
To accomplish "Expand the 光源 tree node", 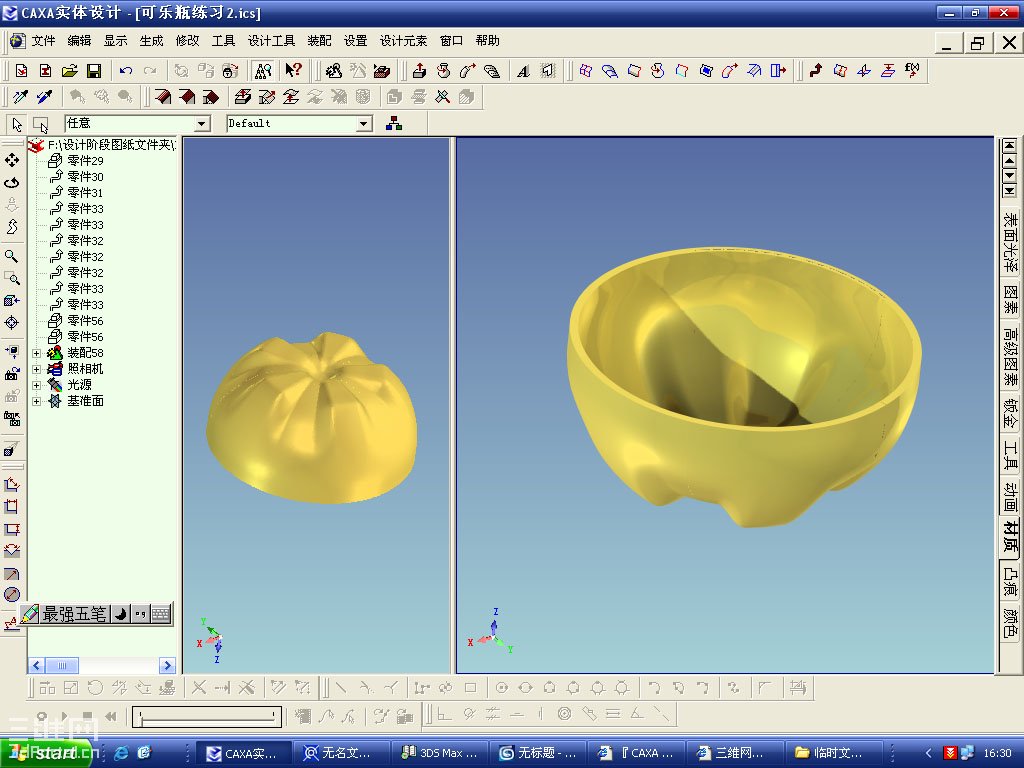I will coord(37,385).
